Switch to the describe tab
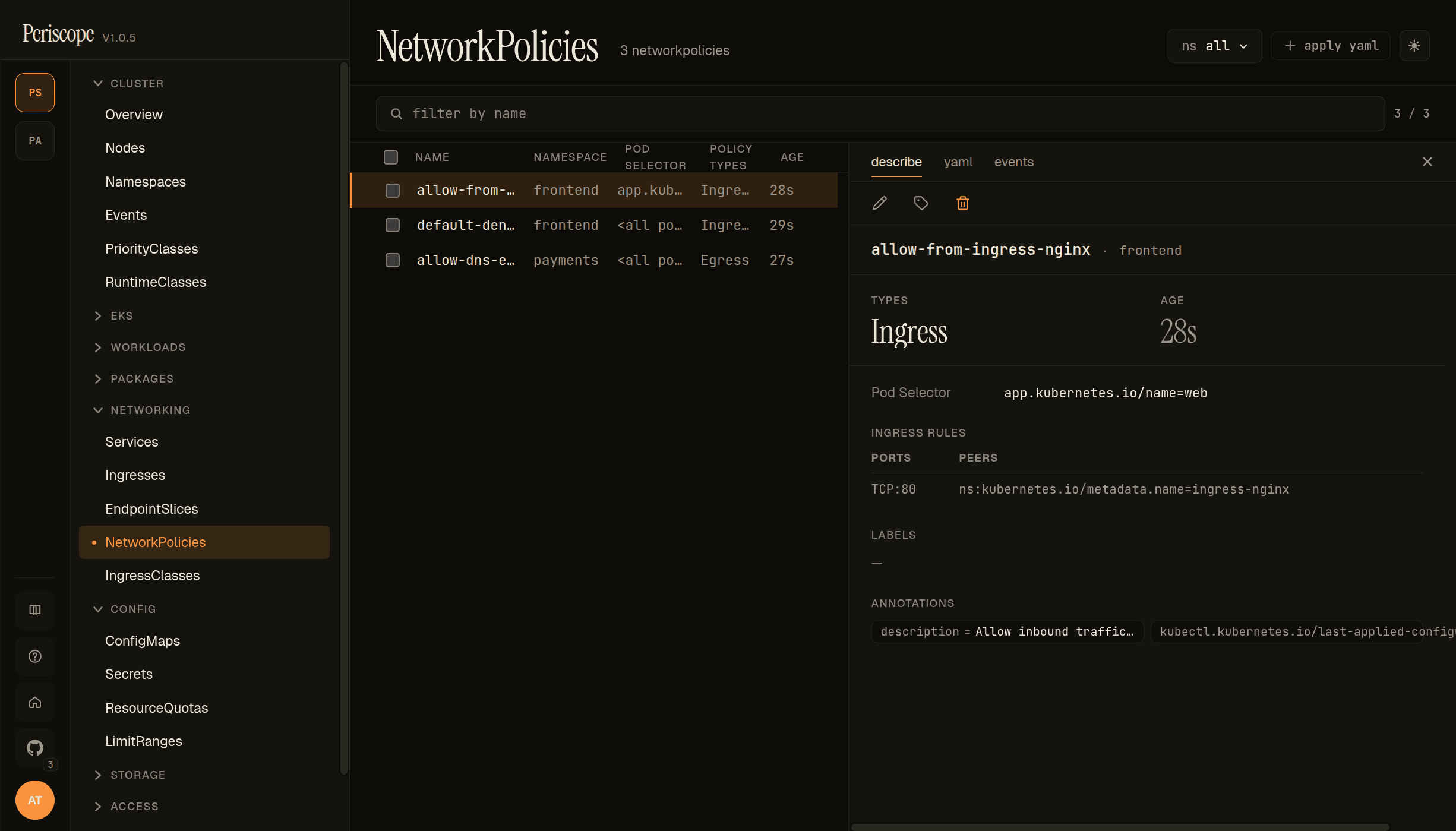 (896, 162)
